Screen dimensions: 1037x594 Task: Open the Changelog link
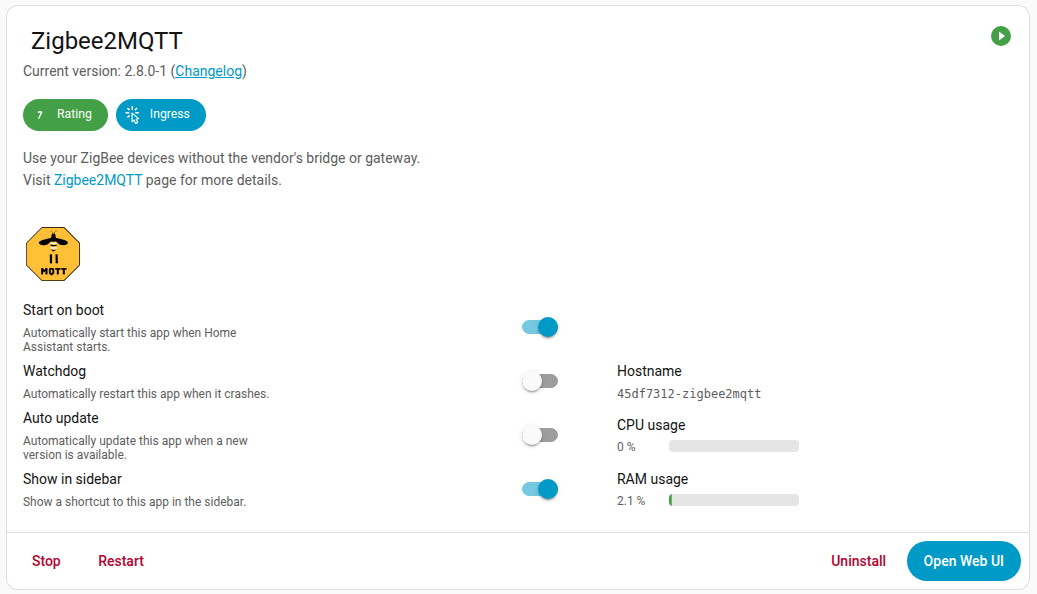(x=208, y=71)
